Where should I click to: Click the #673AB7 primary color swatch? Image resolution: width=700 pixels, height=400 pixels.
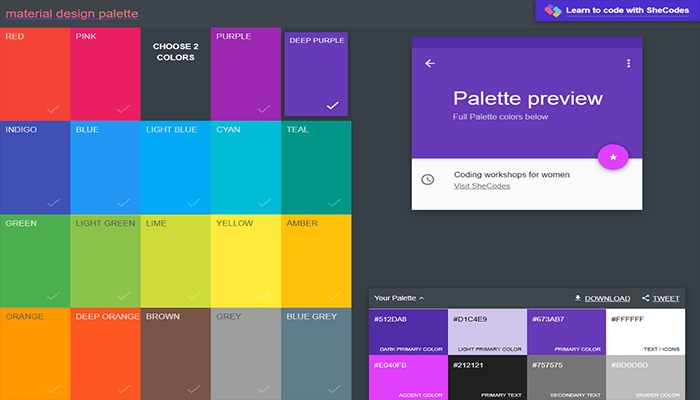click(x=567, y=332)
